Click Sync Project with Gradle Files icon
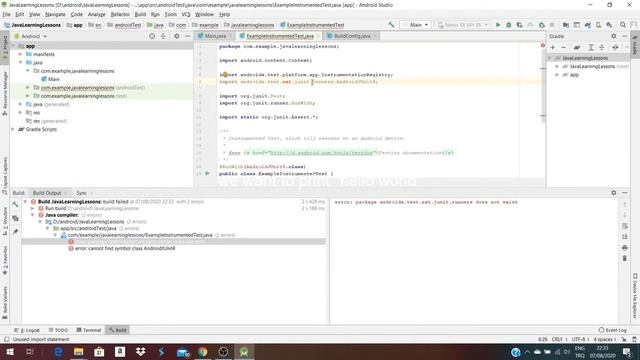This screenshot has width=640, height=360. [588, 25]
